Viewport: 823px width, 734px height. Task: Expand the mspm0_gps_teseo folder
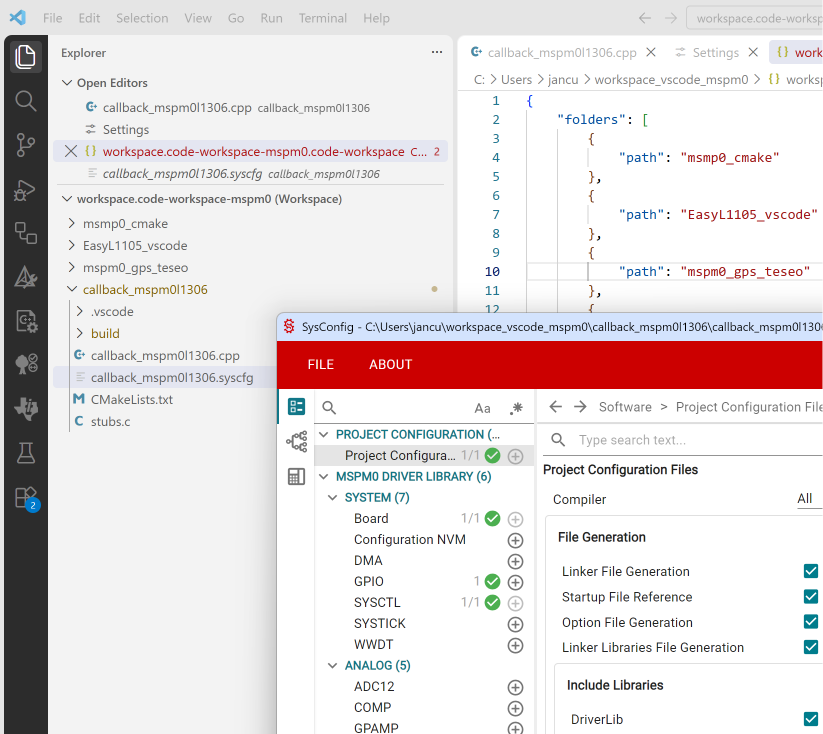tap(72, 267)
